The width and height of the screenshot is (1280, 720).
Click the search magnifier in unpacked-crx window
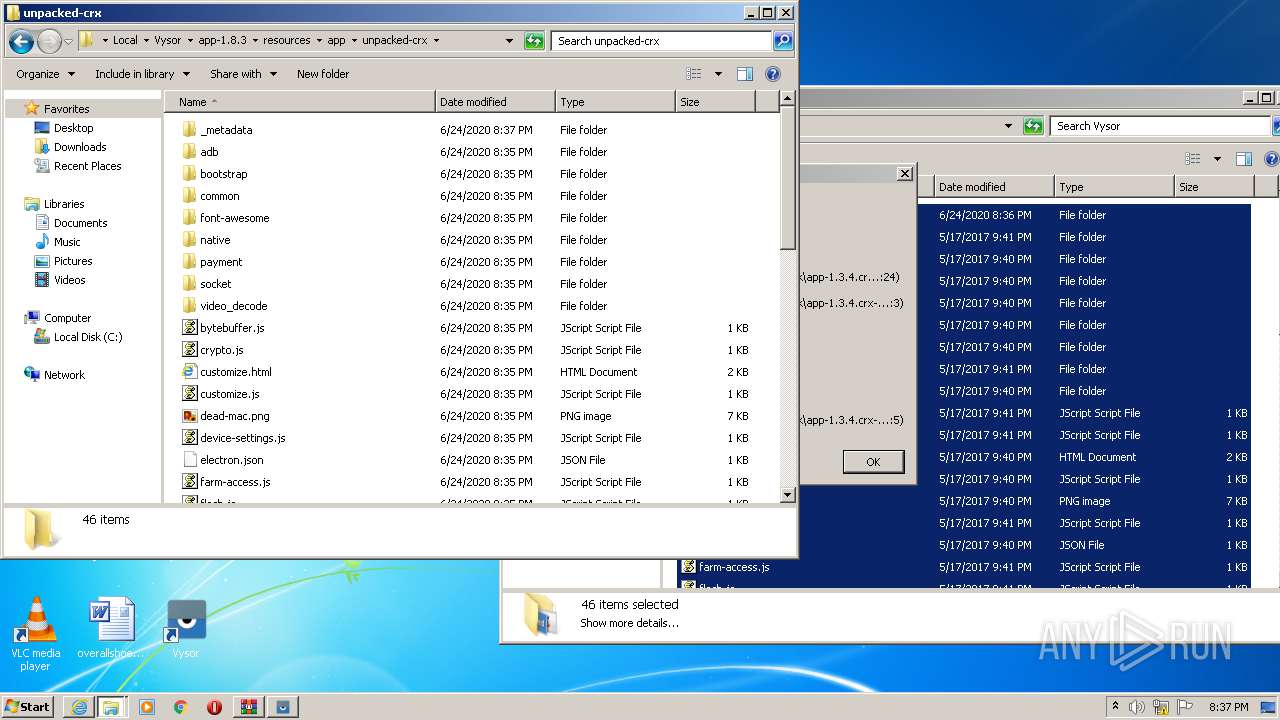click(783, 41)
